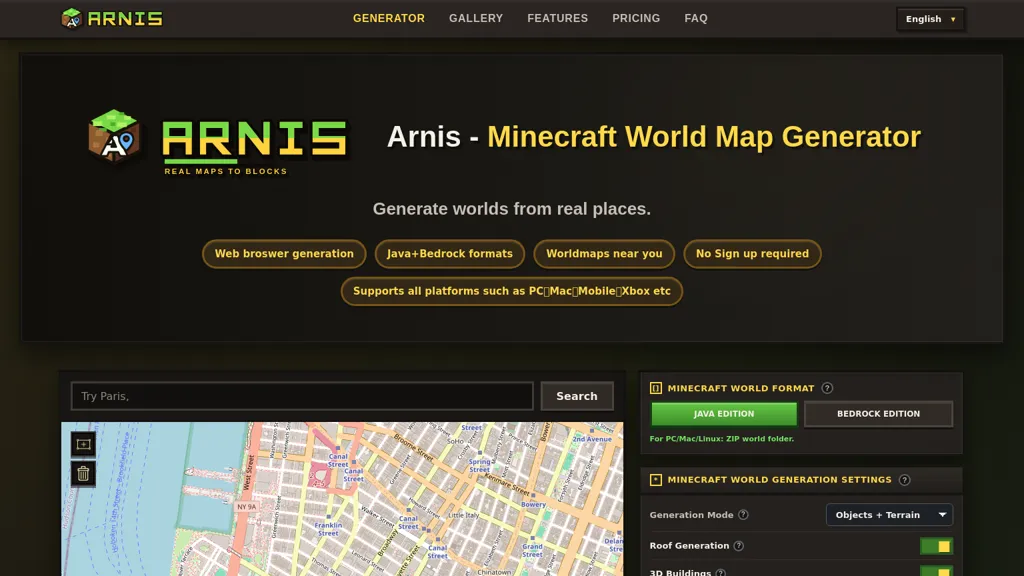Show the Roof Generation help tooltip
This screenshot has height=576, width=1024.
(x=739, y=546)
